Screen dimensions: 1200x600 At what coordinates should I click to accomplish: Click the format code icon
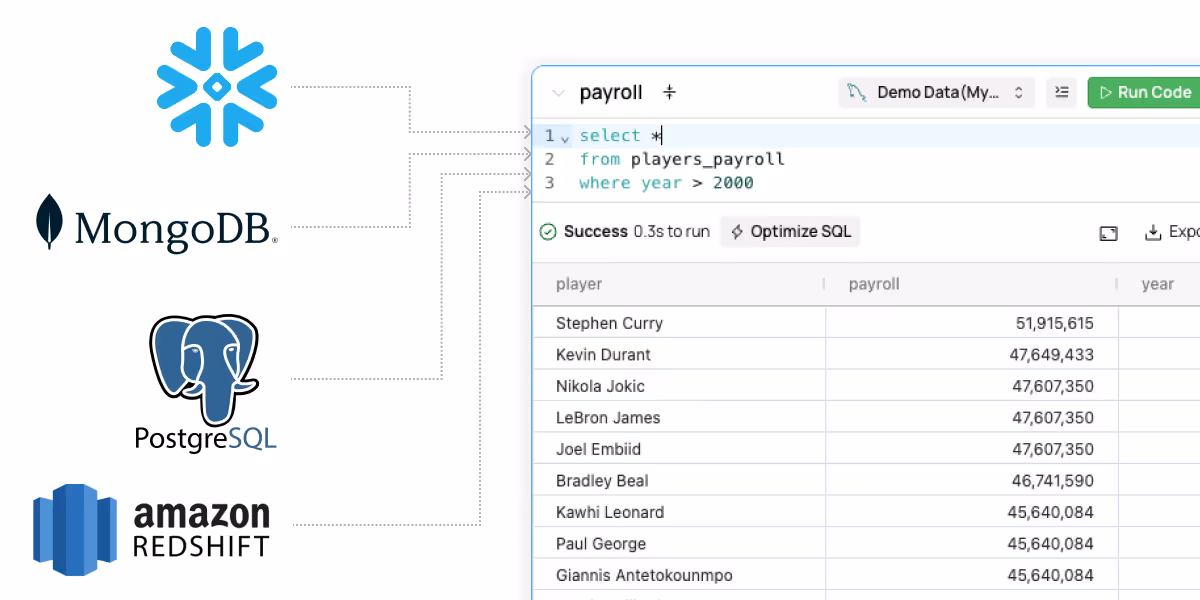point(1062,92)
